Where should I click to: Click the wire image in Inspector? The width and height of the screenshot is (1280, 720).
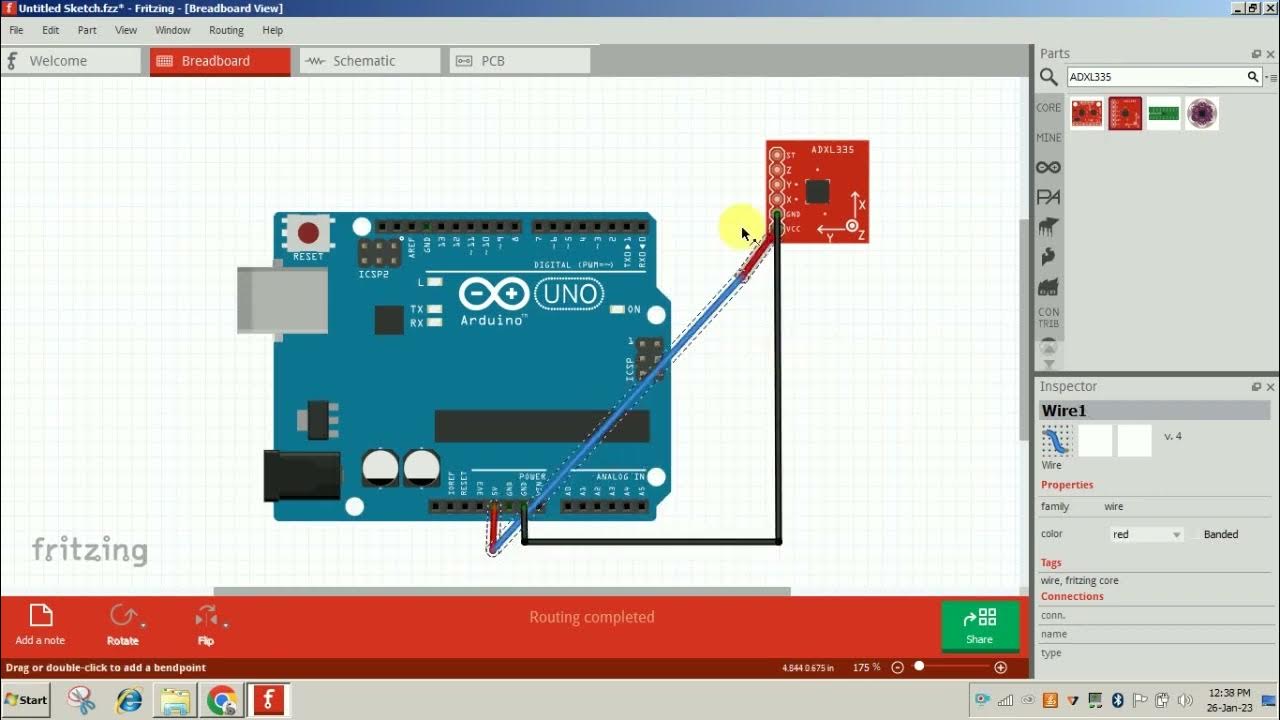(1056, 441)
